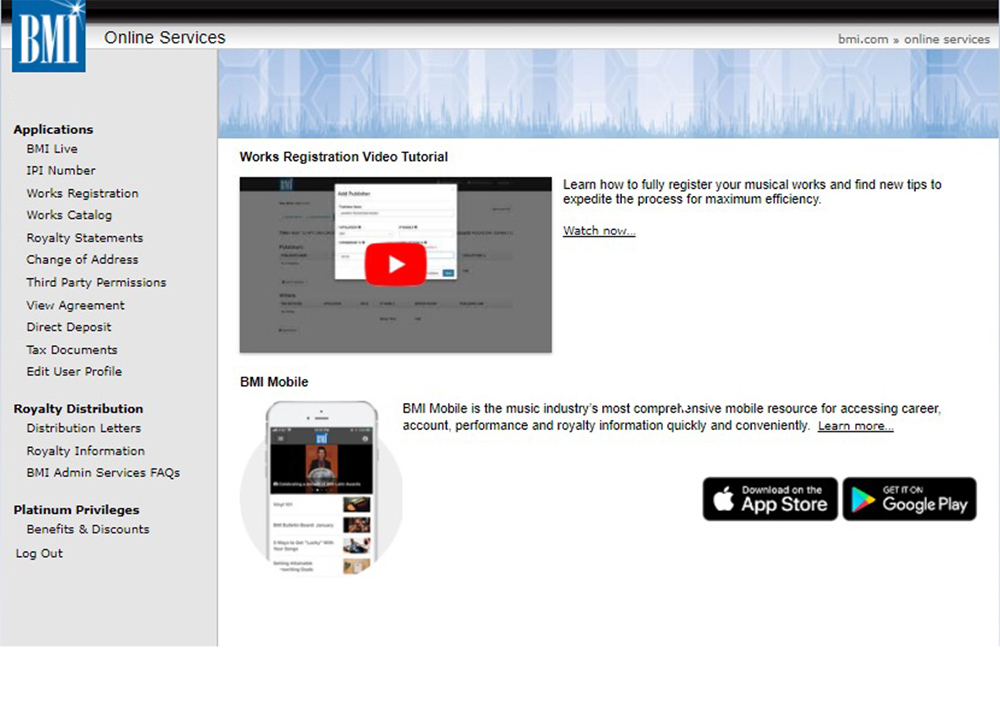
Task: Open the Change of Address page
Action: point(82,260)
